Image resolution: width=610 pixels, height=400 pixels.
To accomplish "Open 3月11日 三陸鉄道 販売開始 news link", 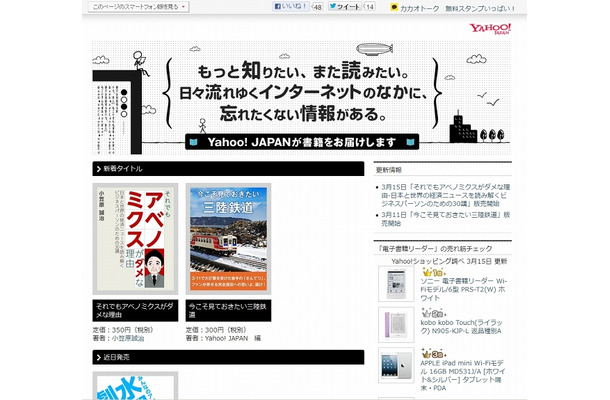I will [x=445, y=219].
